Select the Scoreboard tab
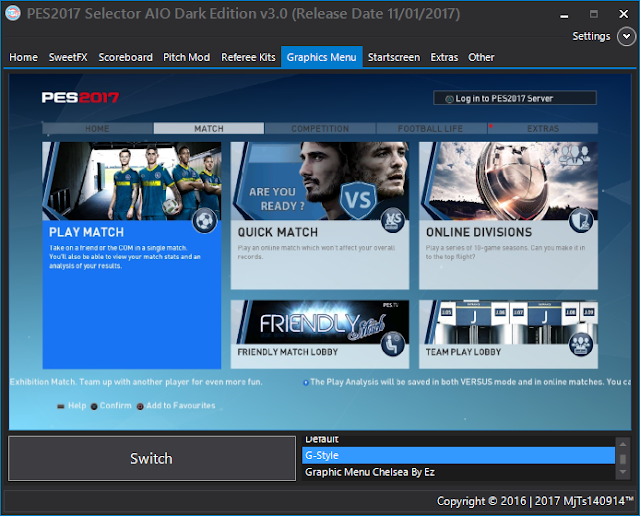This screenshot has width=640, height=516. pos(125,57)
